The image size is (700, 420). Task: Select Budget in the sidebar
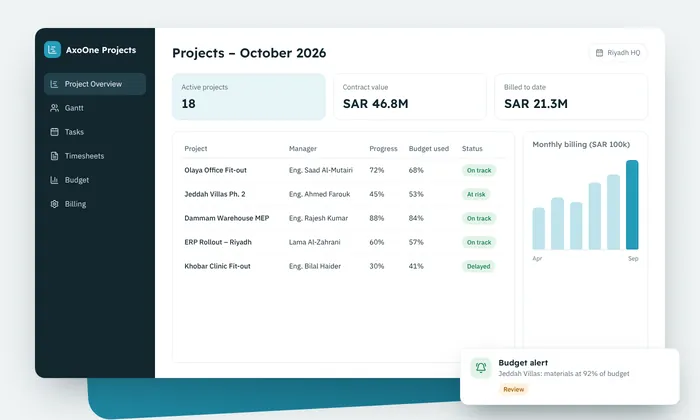click(95, 180)
